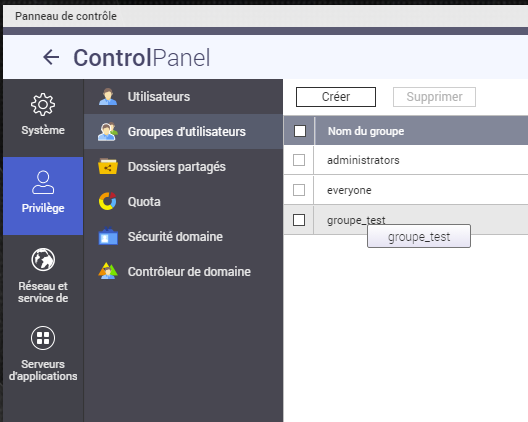Click the Utilisateurs user icon
Viewport: 528px width, 422px height.
[x=108, y=97]
